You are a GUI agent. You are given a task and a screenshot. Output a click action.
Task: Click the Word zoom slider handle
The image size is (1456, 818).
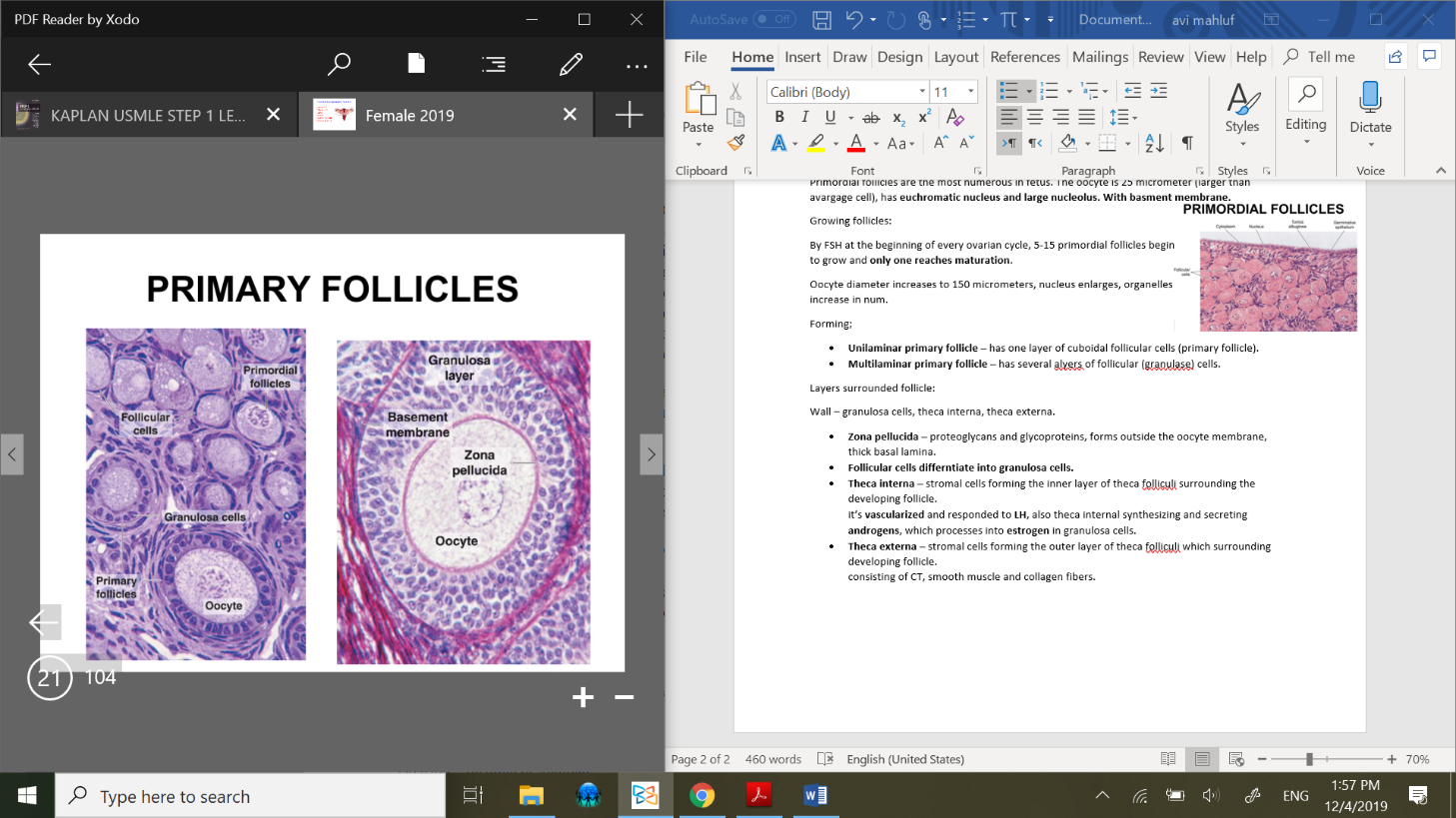tap(1309, 759)
